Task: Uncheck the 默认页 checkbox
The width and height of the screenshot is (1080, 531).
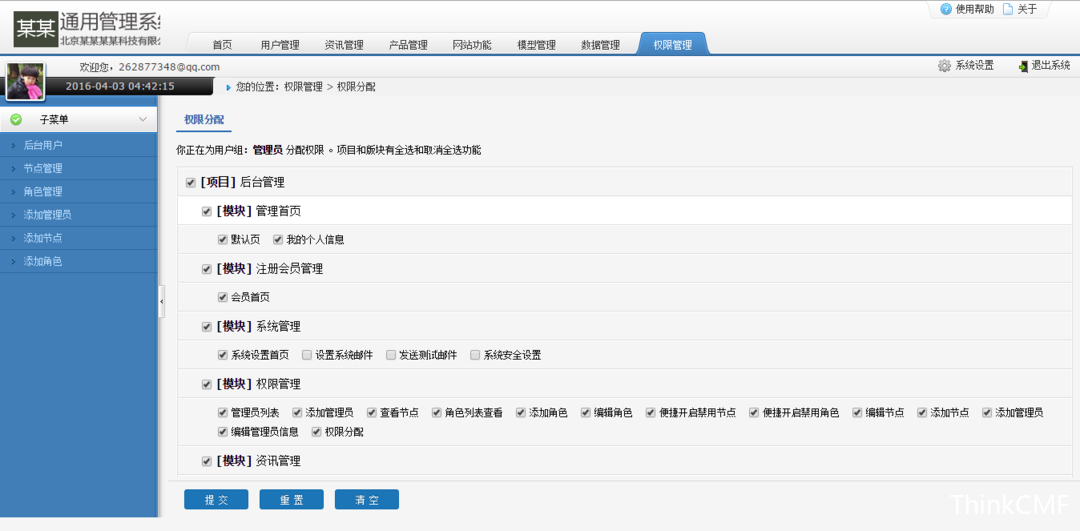Action: (x=222, y=240)
